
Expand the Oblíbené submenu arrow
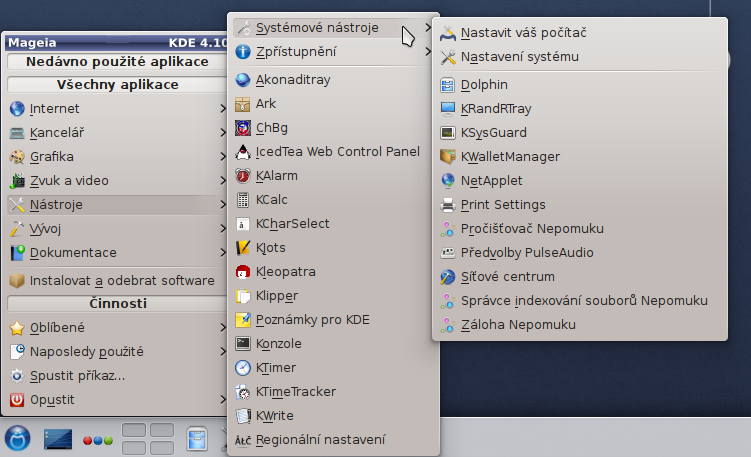[223, 328]
